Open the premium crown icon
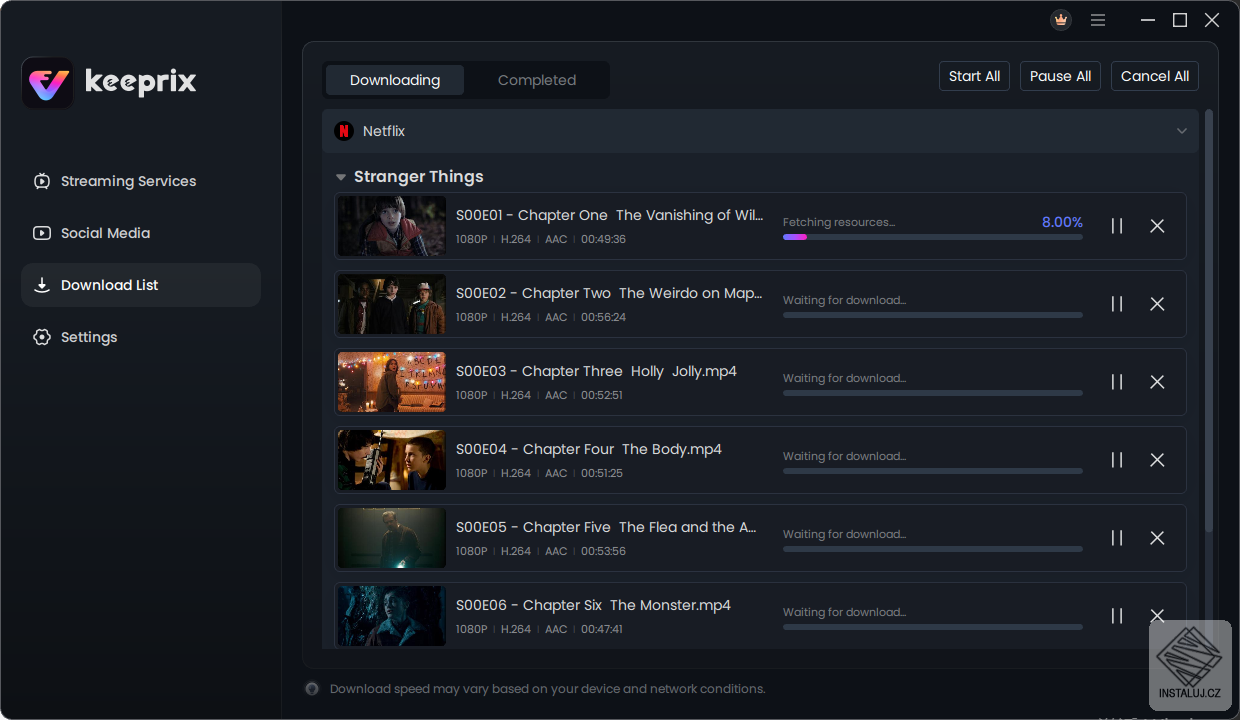 click(x=1061, y=20)
